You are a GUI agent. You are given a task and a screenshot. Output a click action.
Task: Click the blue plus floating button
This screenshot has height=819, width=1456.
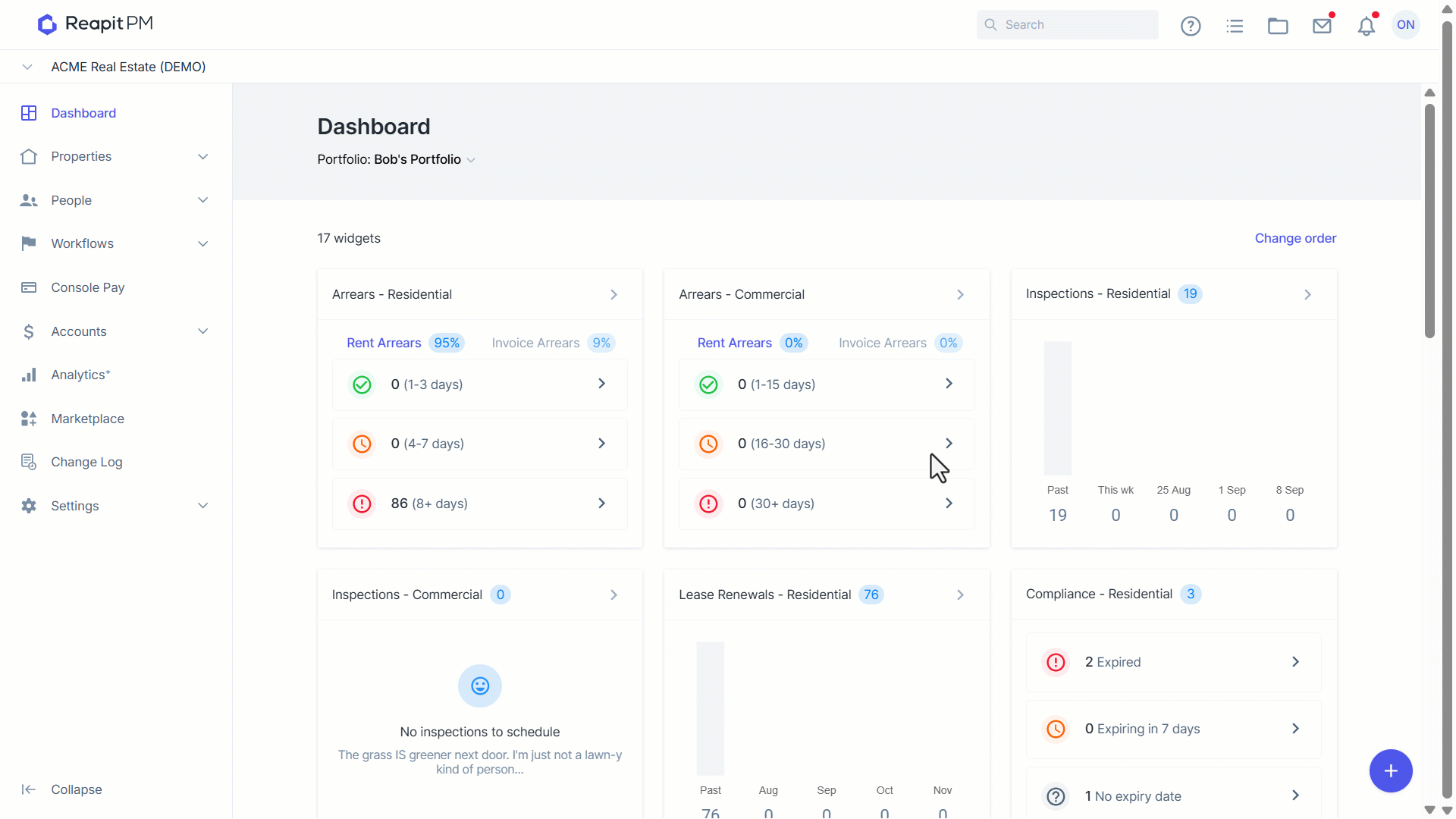coord(1391,770)
